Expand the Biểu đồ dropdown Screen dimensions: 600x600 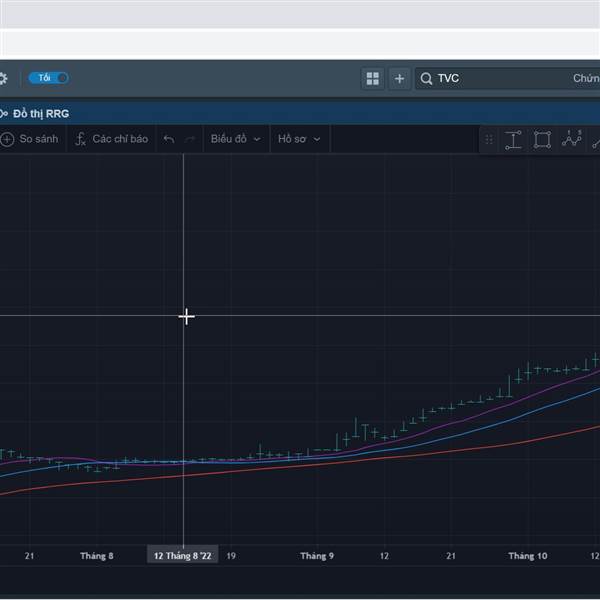[235, 139]
